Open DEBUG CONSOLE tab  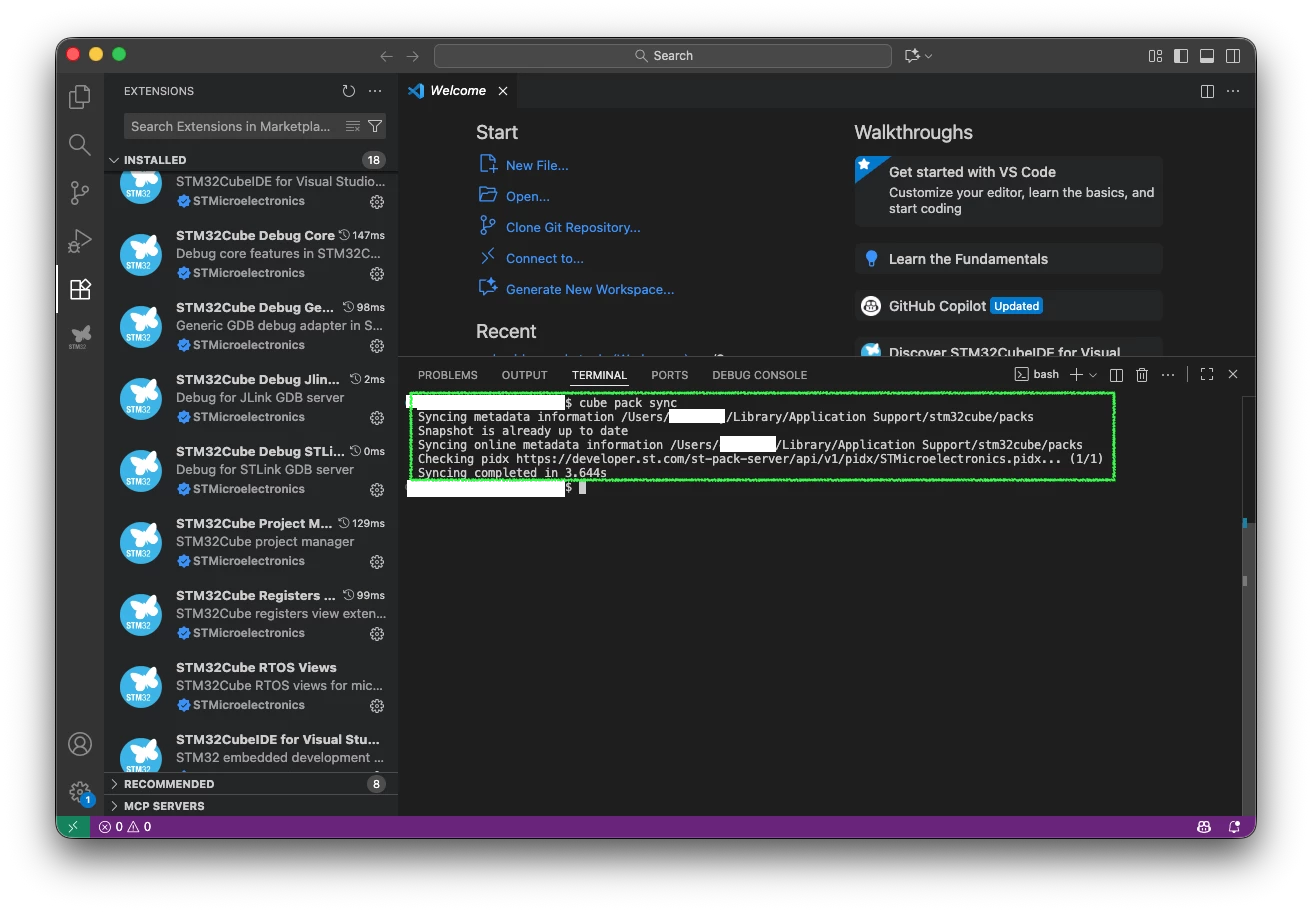(759, 375)
